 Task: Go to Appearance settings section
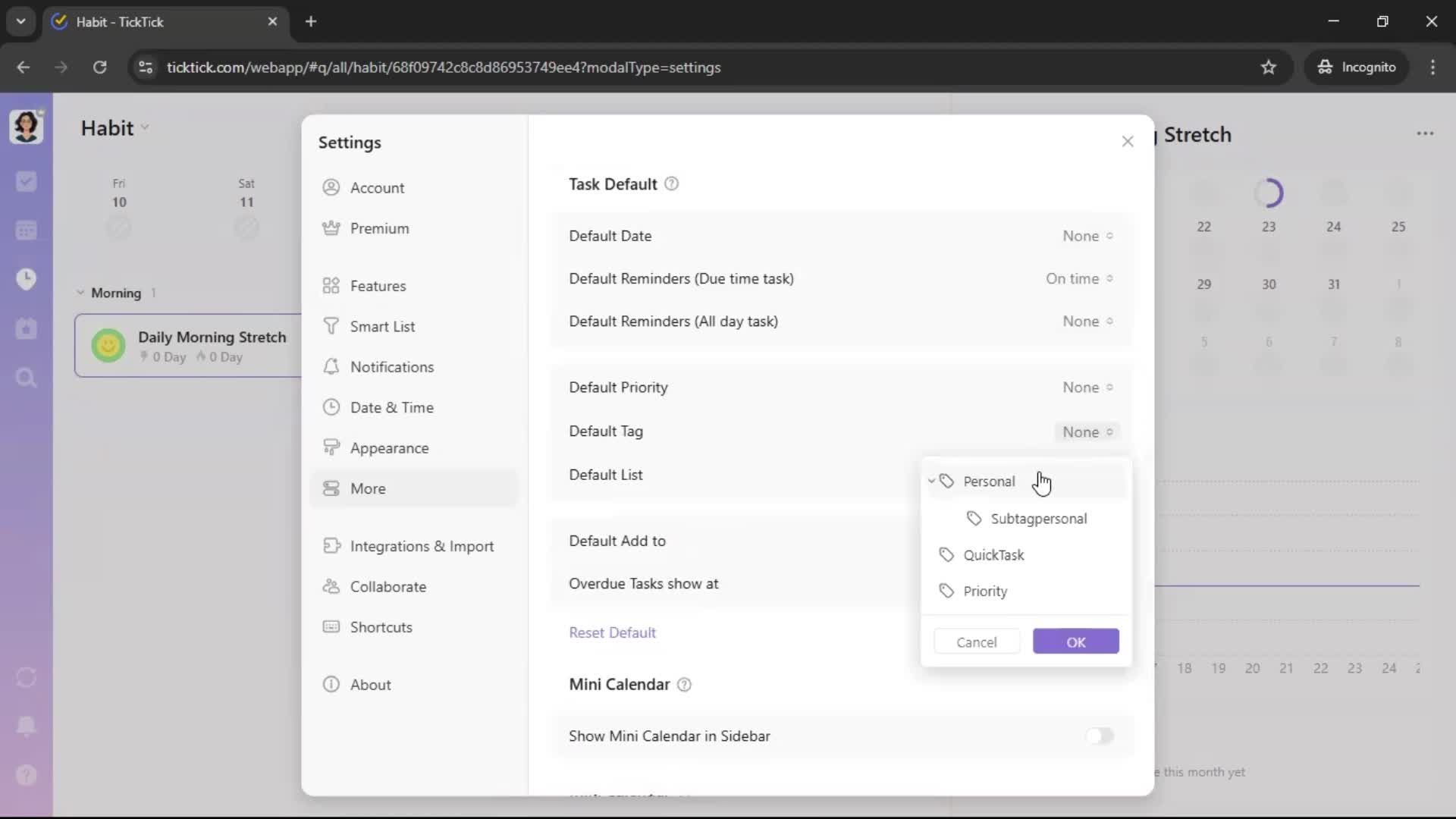[389, 448]
